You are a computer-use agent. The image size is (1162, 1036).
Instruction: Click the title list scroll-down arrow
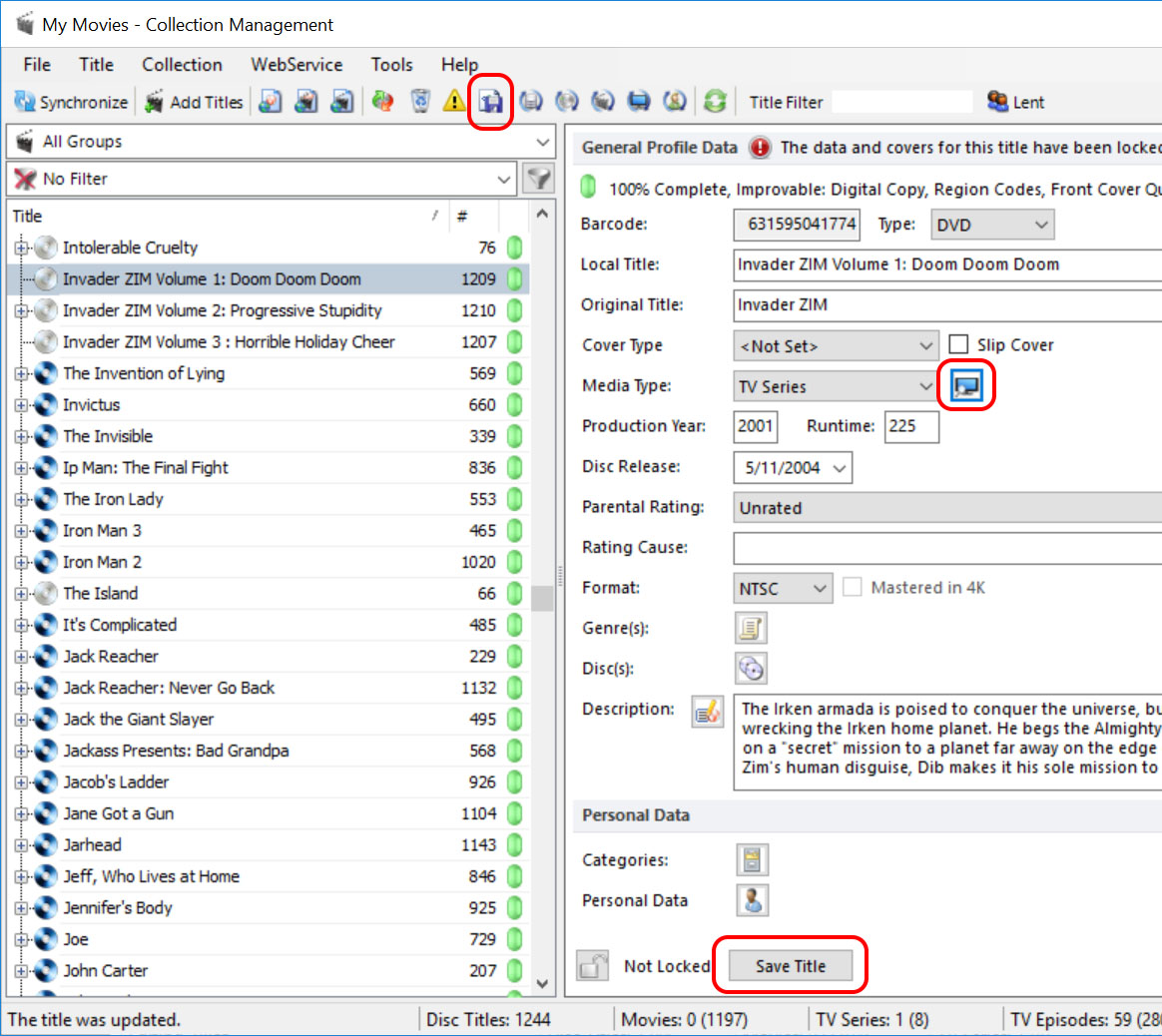(542, 984)
